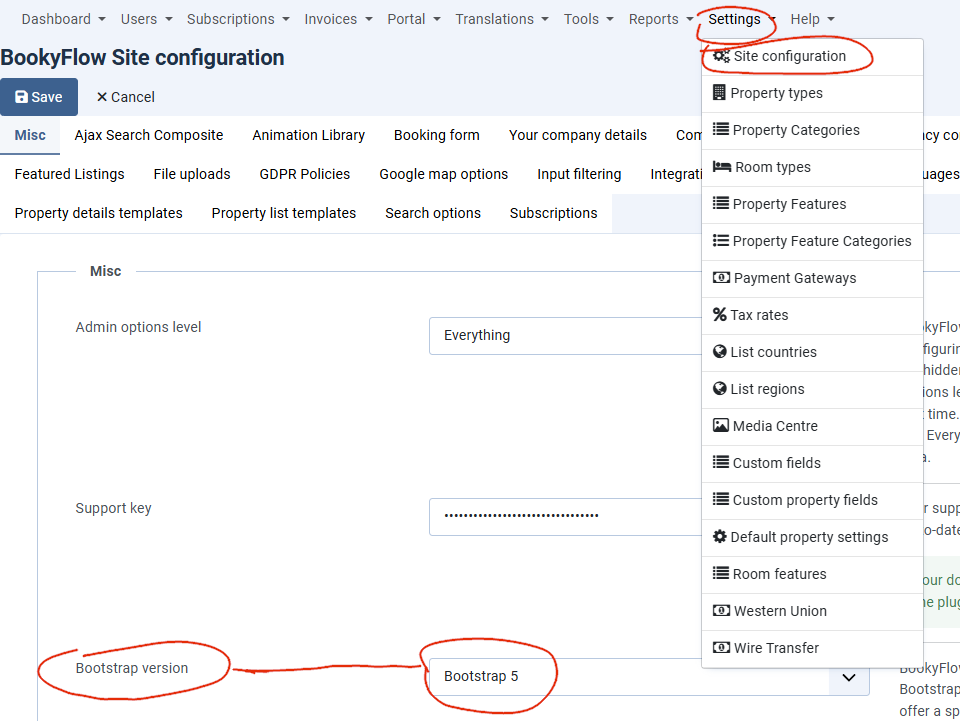Click the Bootstrap version label
The height and width of the screenshot is (721, 960).
132,668
